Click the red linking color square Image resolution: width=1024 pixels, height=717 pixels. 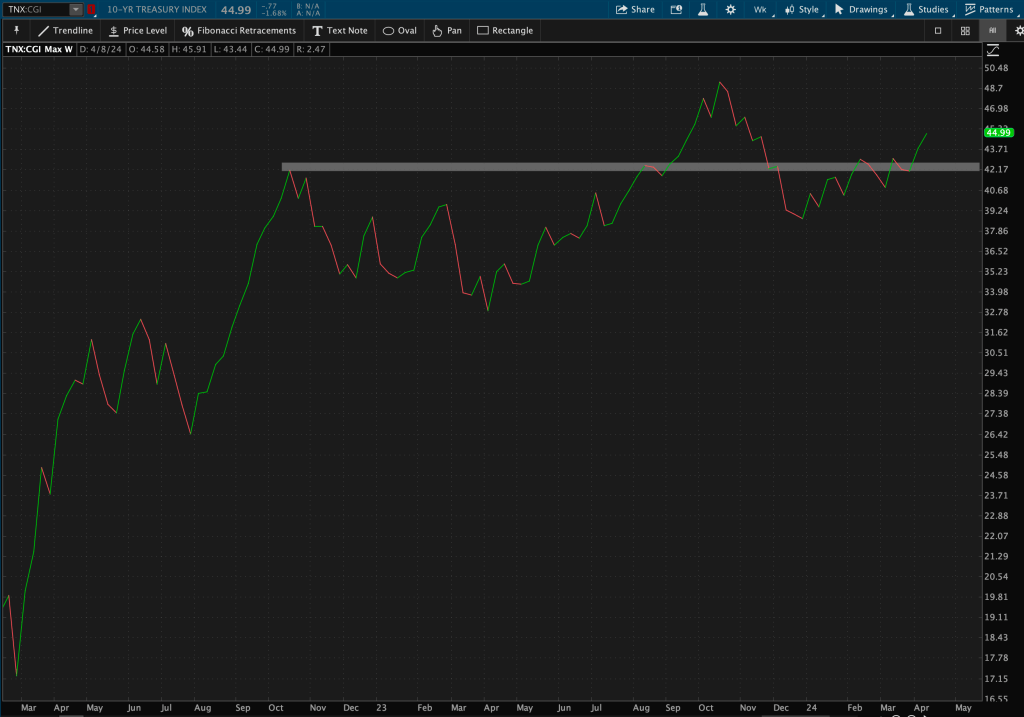tap(92, 9)
